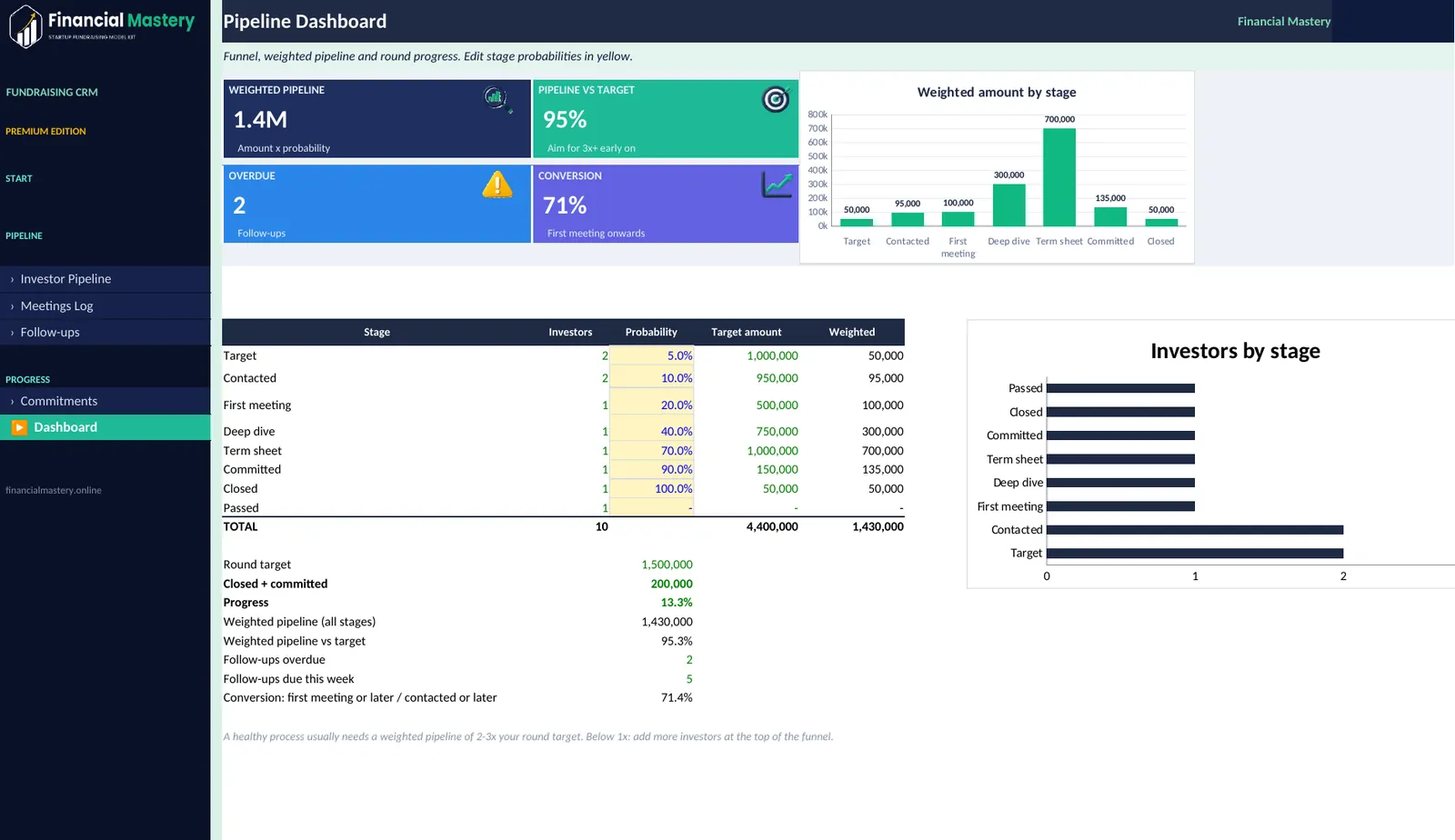Select Follow-ups due this week value 5
The image size is (1455, 840).
click(689, 679)
